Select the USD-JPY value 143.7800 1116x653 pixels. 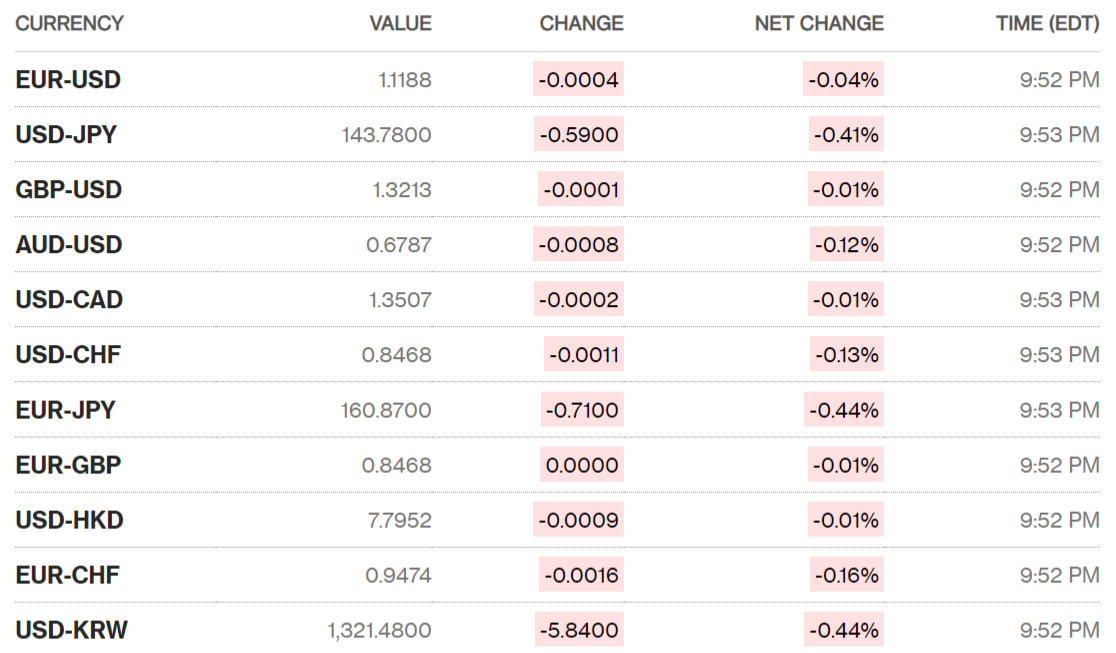click(x=386, y=135)
